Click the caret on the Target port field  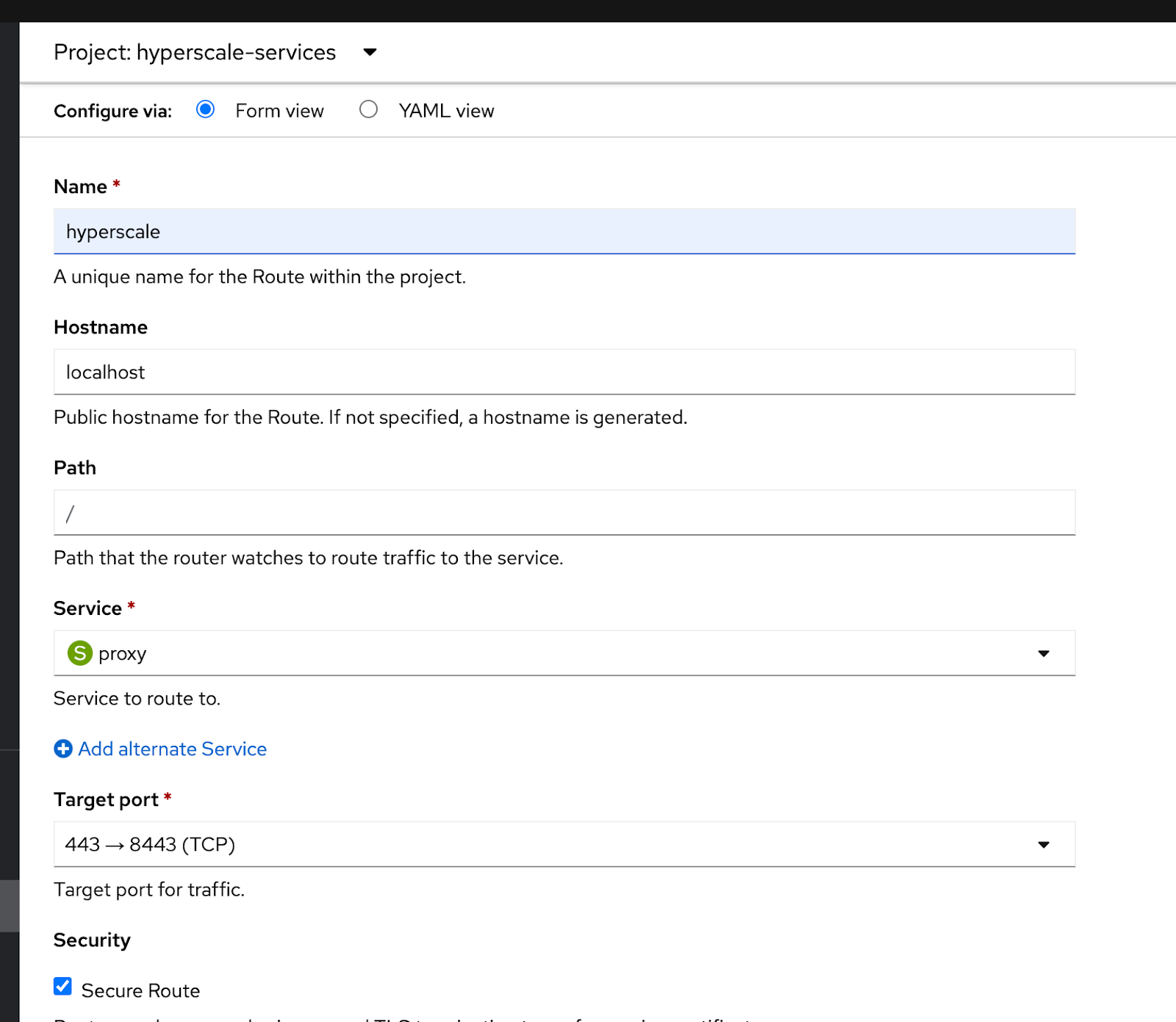[x=1044, y=844]
